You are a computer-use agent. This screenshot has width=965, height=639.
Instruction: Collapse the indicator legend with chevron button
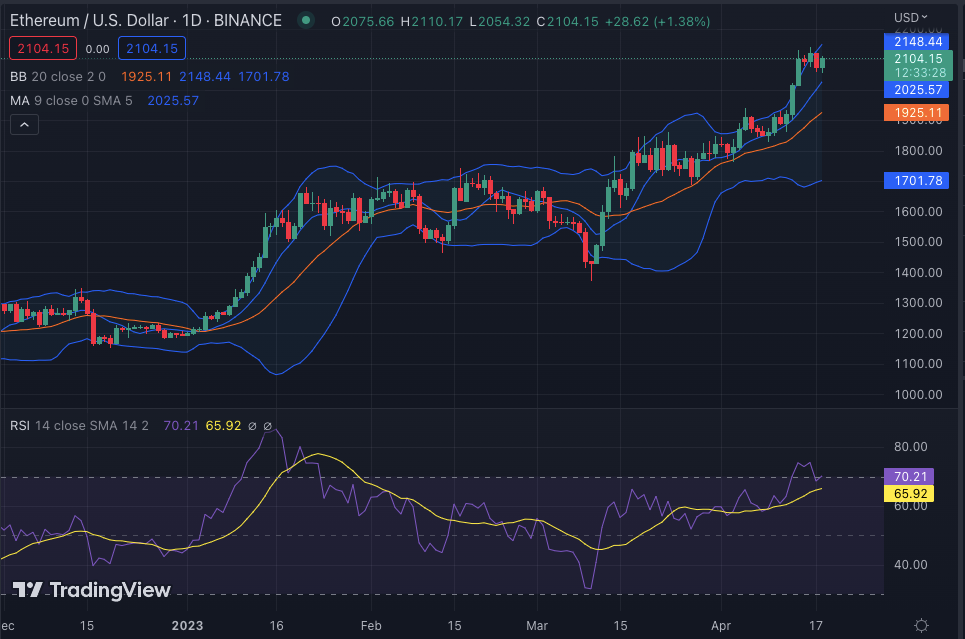tap(24, 125)
